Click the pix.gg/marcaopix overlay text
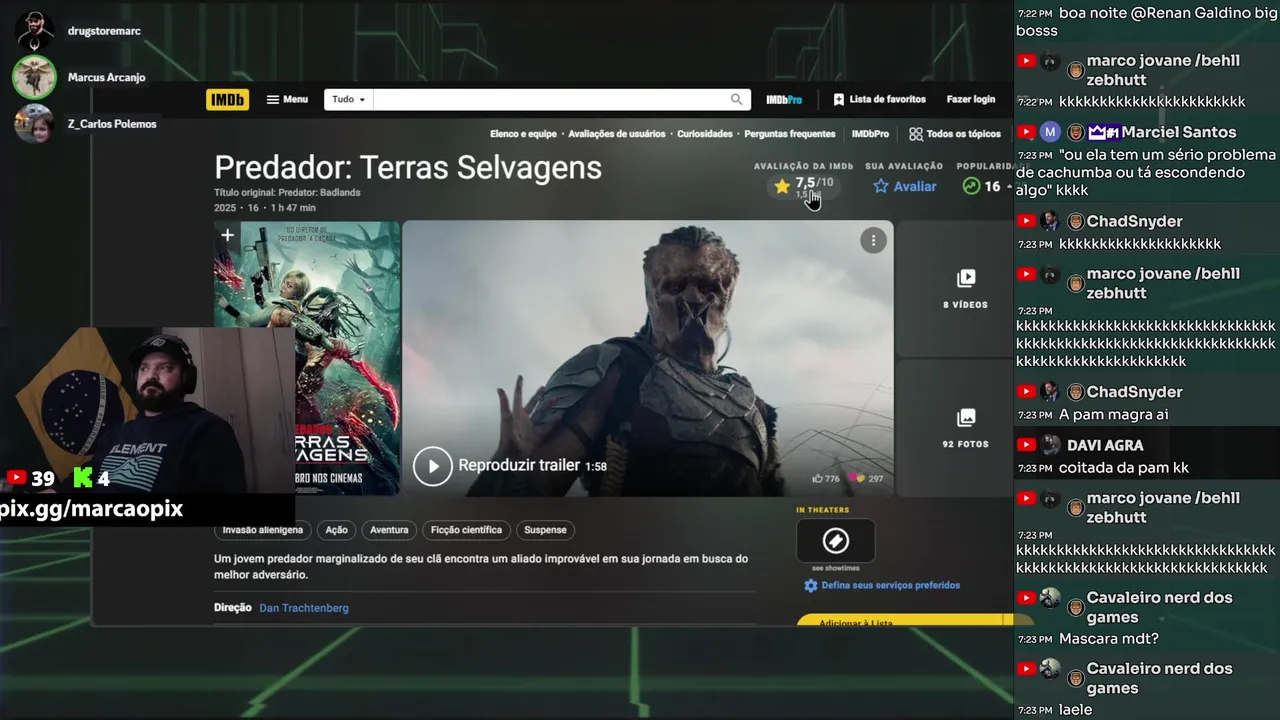Image resolution: width=1280 pixels, height=720 pixels. (91, 508)
